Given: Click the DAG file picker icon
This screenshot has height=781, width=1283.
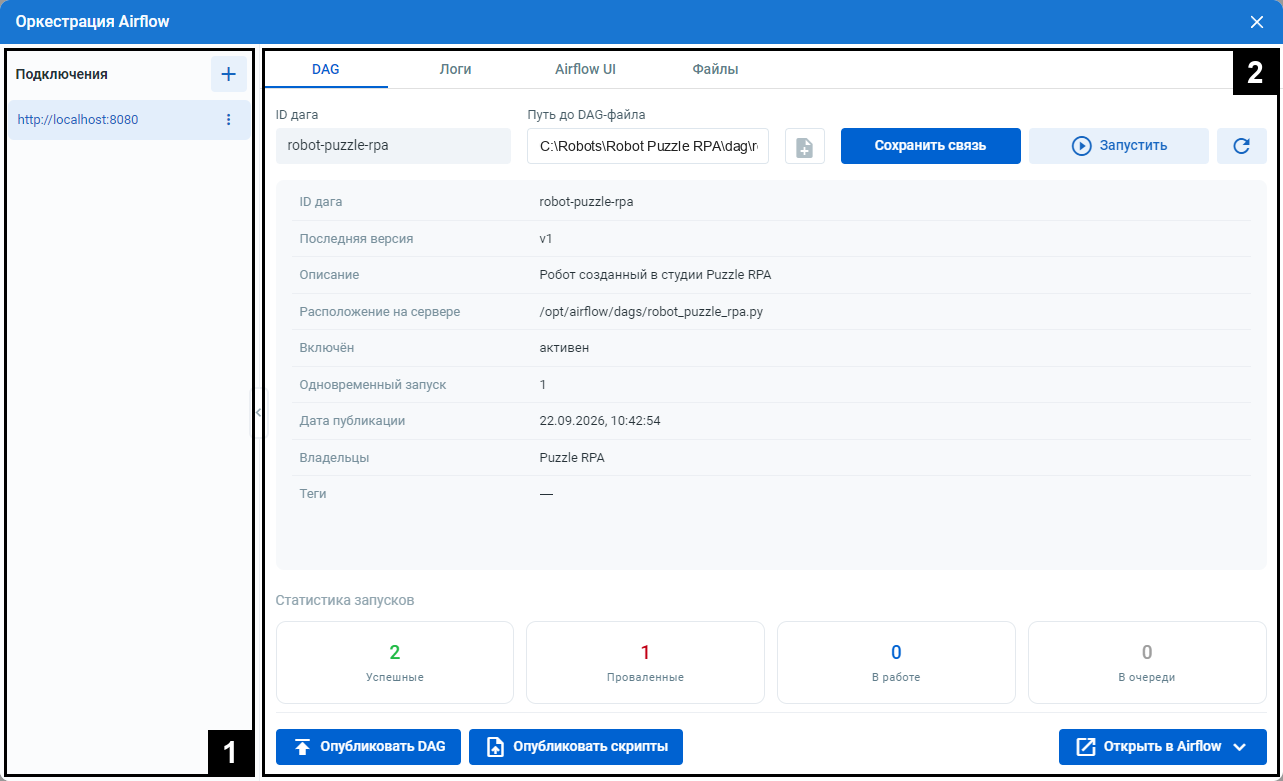Looking at the screenshot, I should pos(805,146).
